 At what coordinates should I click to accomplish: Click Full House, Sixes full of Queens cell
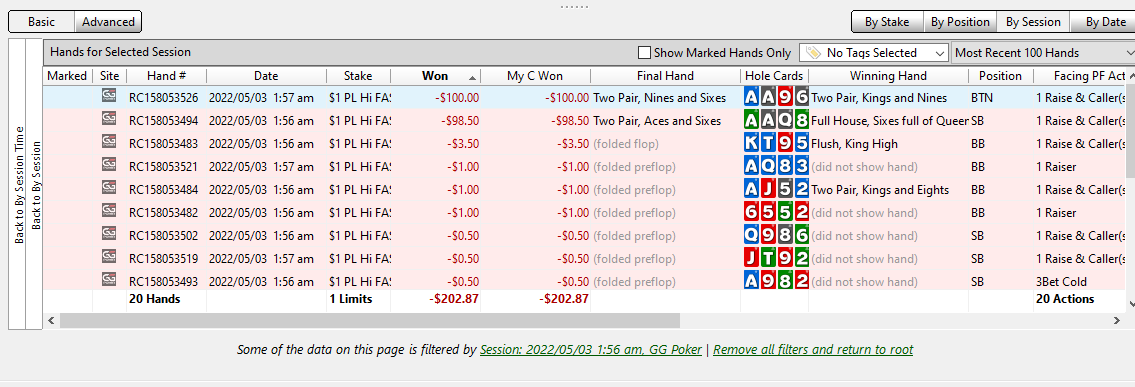click(x=890, y=121)
